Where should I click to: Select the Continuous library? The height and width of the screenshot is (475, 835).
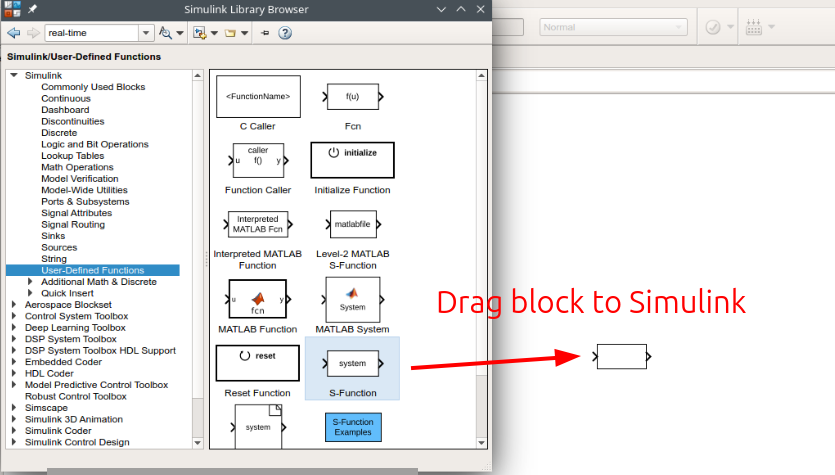[66, 99]
